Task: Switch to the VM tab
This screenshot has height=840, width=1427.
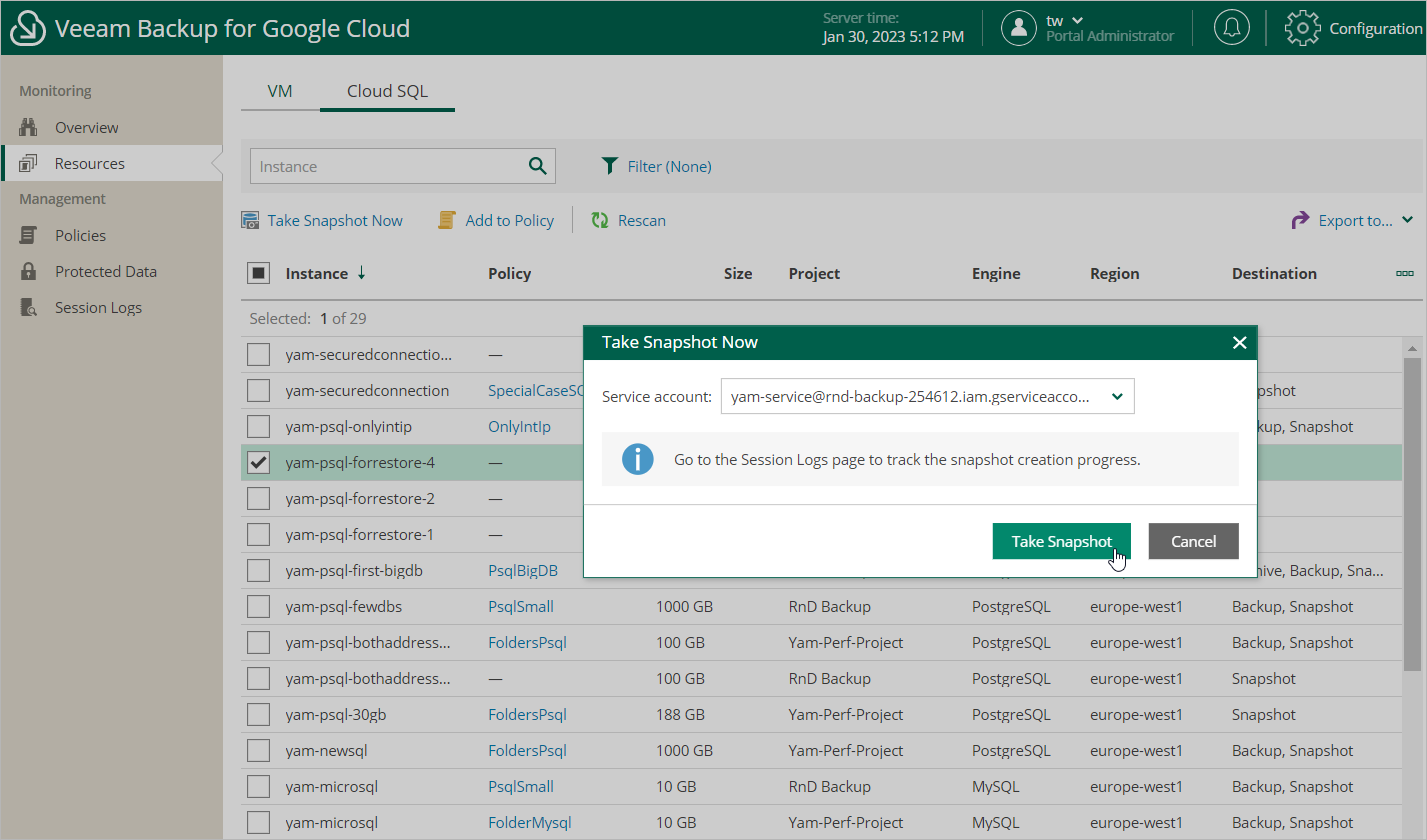Action: (x=280, y=91)
